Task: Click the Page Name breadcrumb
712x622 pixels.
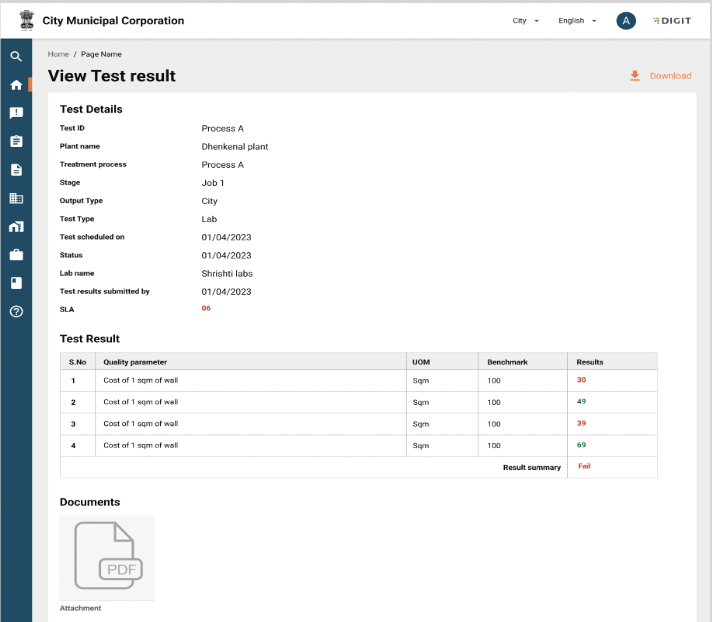Action: click(102, 54)
